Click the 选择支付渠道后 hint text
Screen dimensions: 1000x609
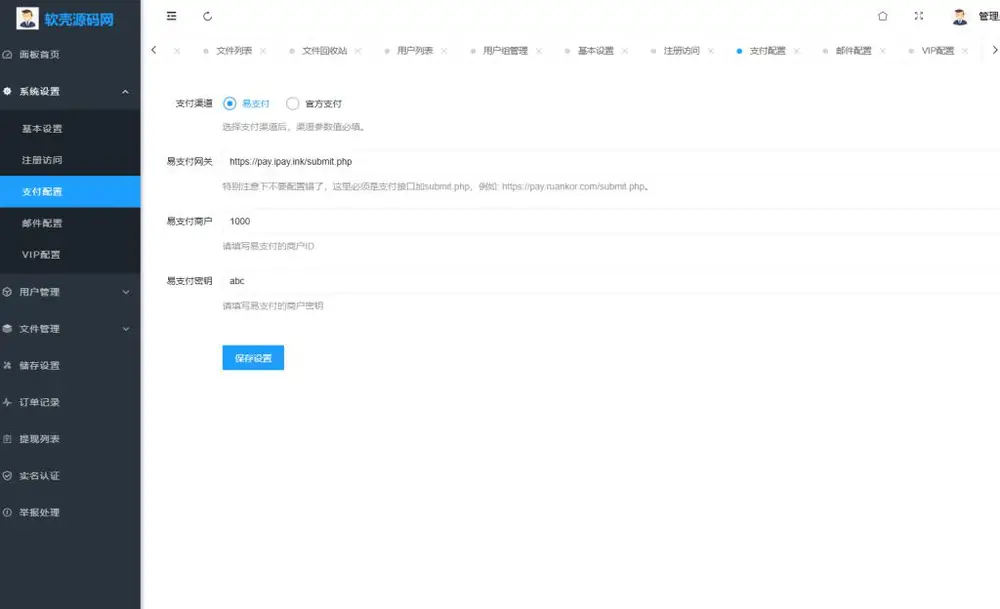tap(294, 127)
